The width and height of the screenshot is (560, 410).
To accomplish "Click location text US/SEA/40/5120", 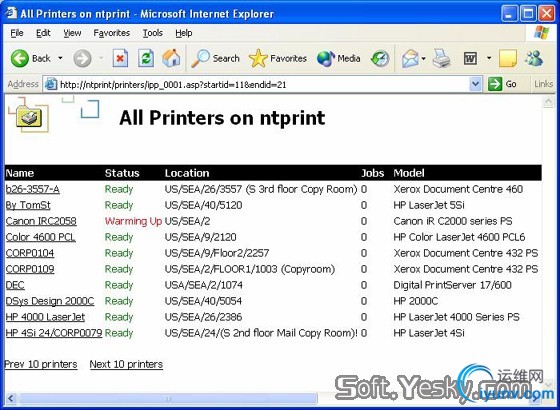I will pyautogui.click(x=204, y=205).
